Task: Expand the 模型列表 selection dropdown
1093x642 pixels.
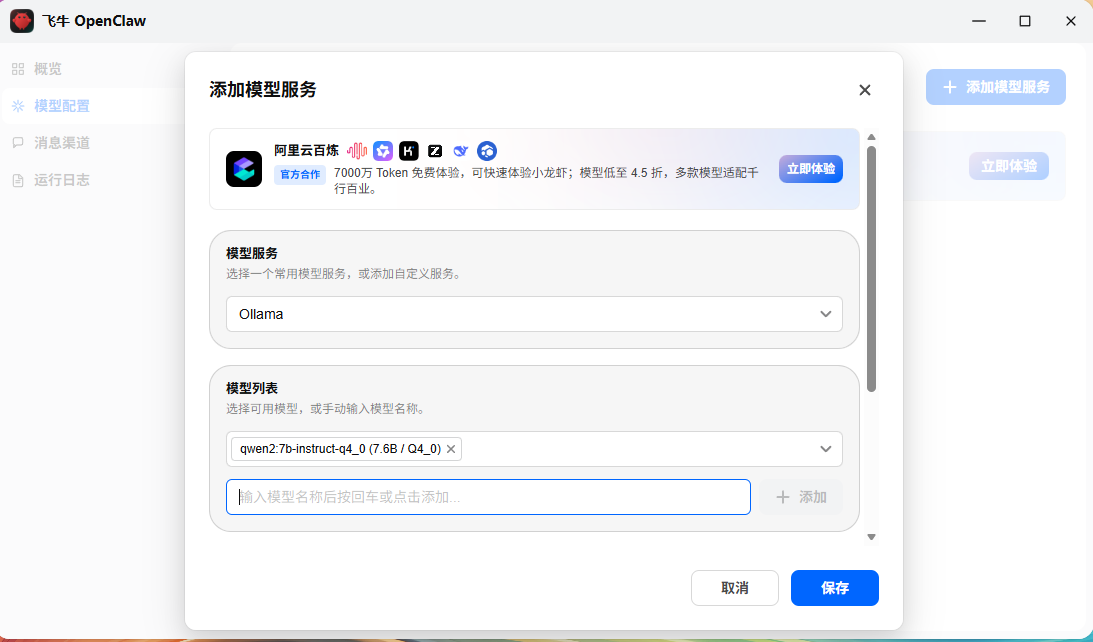Action: coord(826,449)
